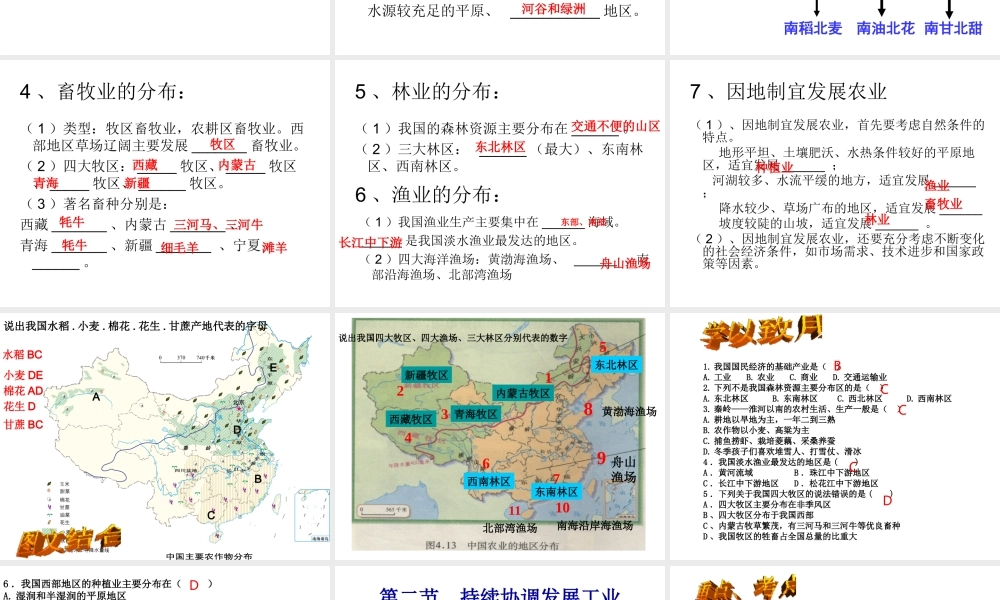The width and height of the screenshot is (1000, 600).
Task: Click red number 9 beside 舟山渔场 on map
Action: [601, 458]
